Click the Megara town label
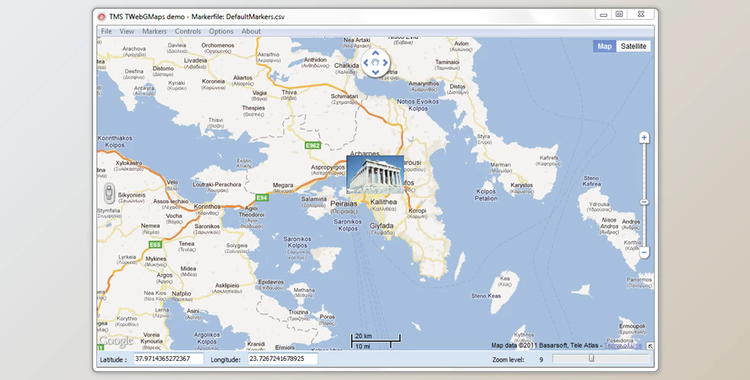This screenshot has height=380, width=750. click(x=283, y=185)
